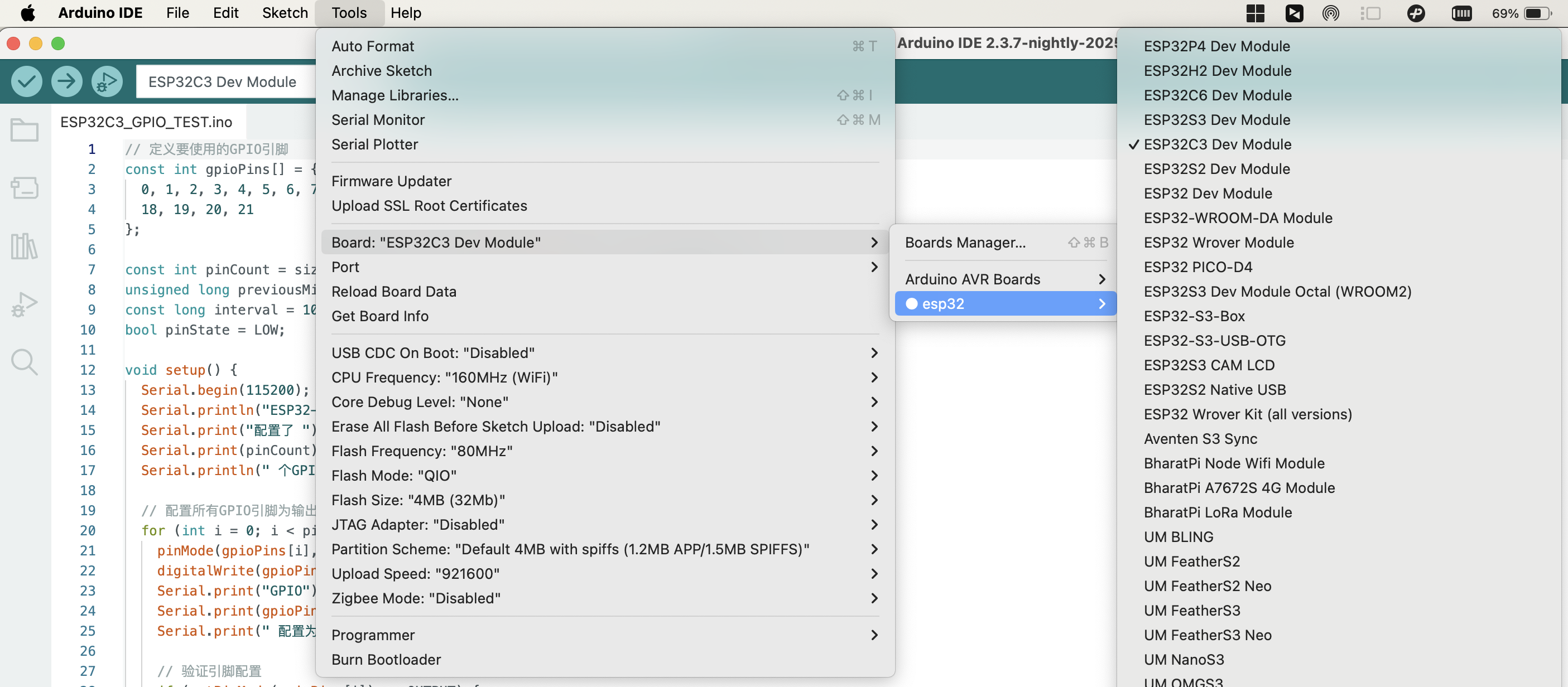1568x687 pixels.
Task: Open the Help menu
Action: click(x=405, y=13)
